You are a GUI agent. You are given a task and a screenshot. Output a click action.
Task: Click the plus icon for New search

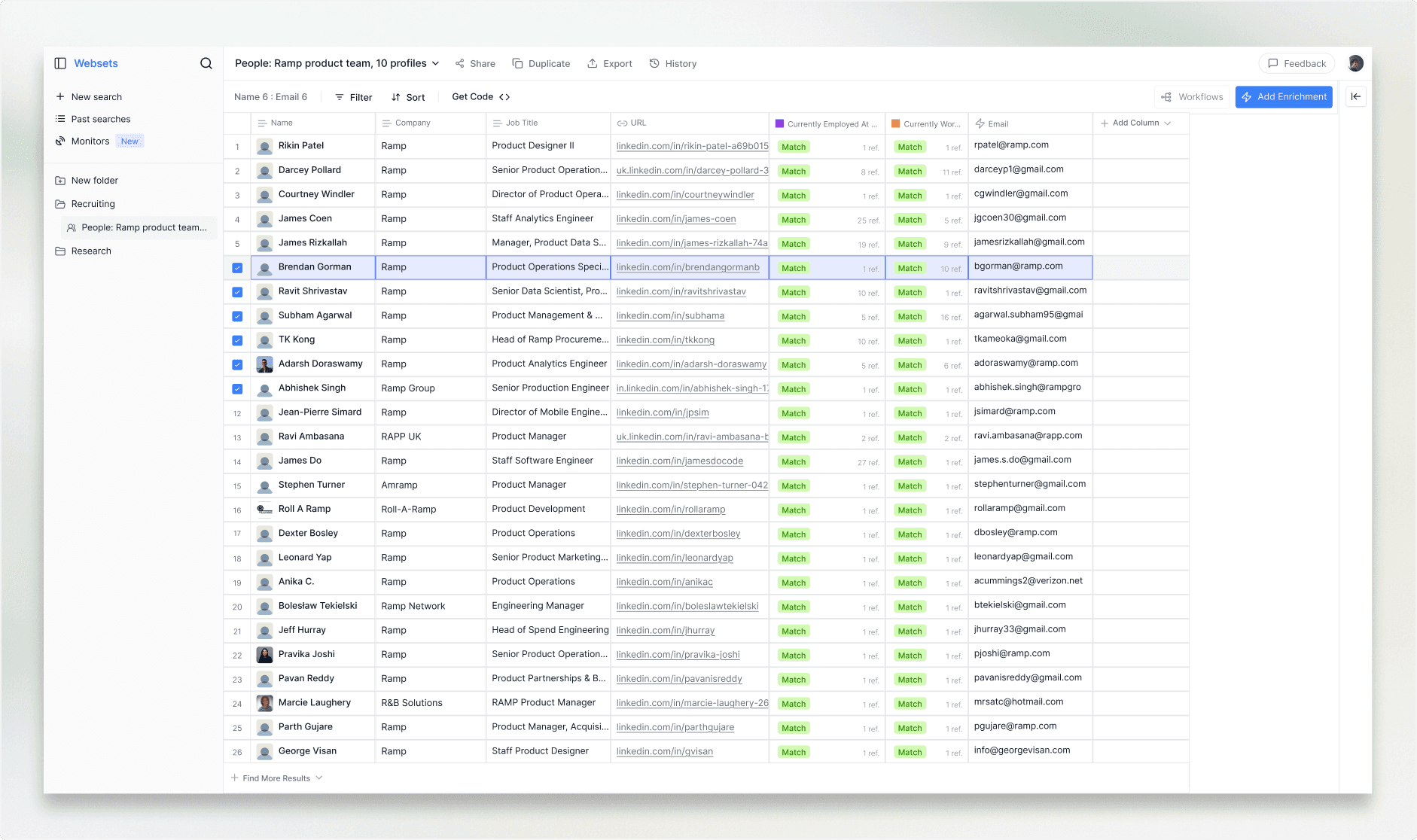60,96
